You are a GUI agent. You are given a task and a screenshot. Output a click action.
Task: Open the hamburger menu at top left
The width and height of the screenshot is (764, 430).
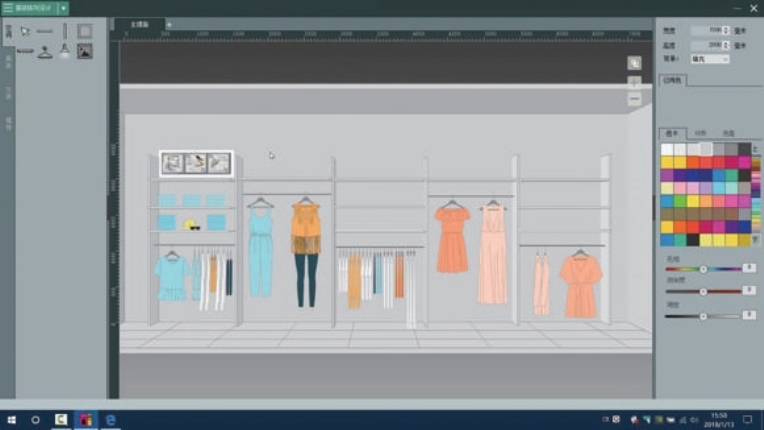pos(8,7)
